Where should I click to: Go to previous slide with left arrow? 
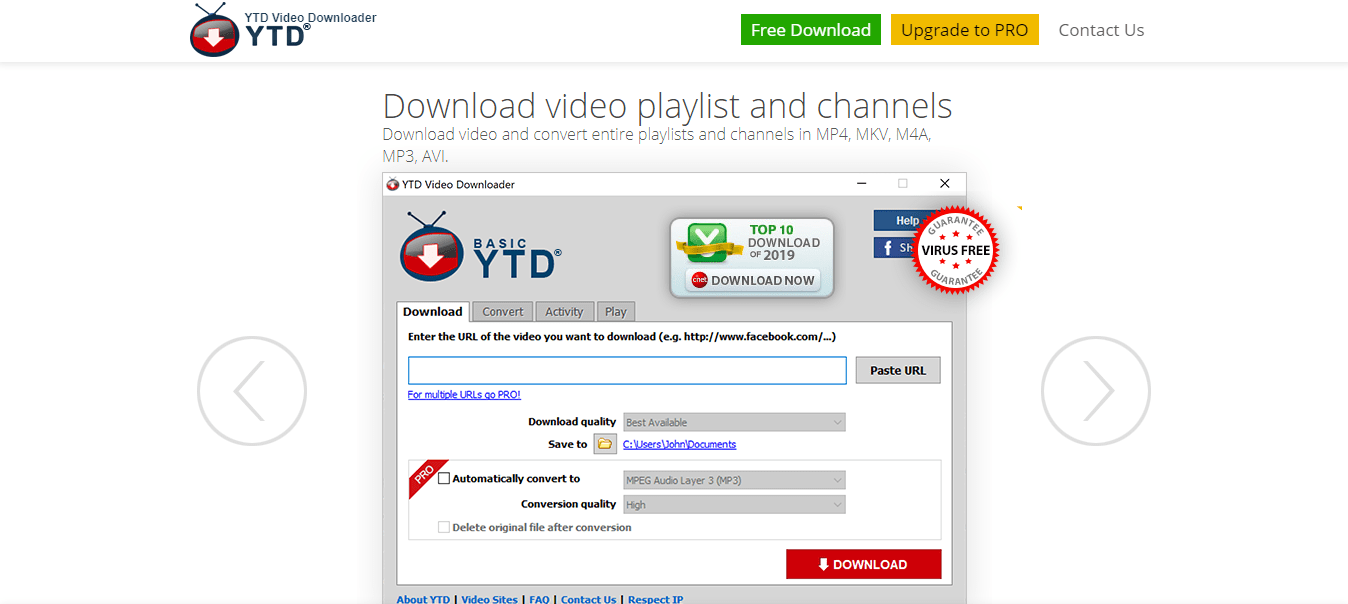point(252,391)
